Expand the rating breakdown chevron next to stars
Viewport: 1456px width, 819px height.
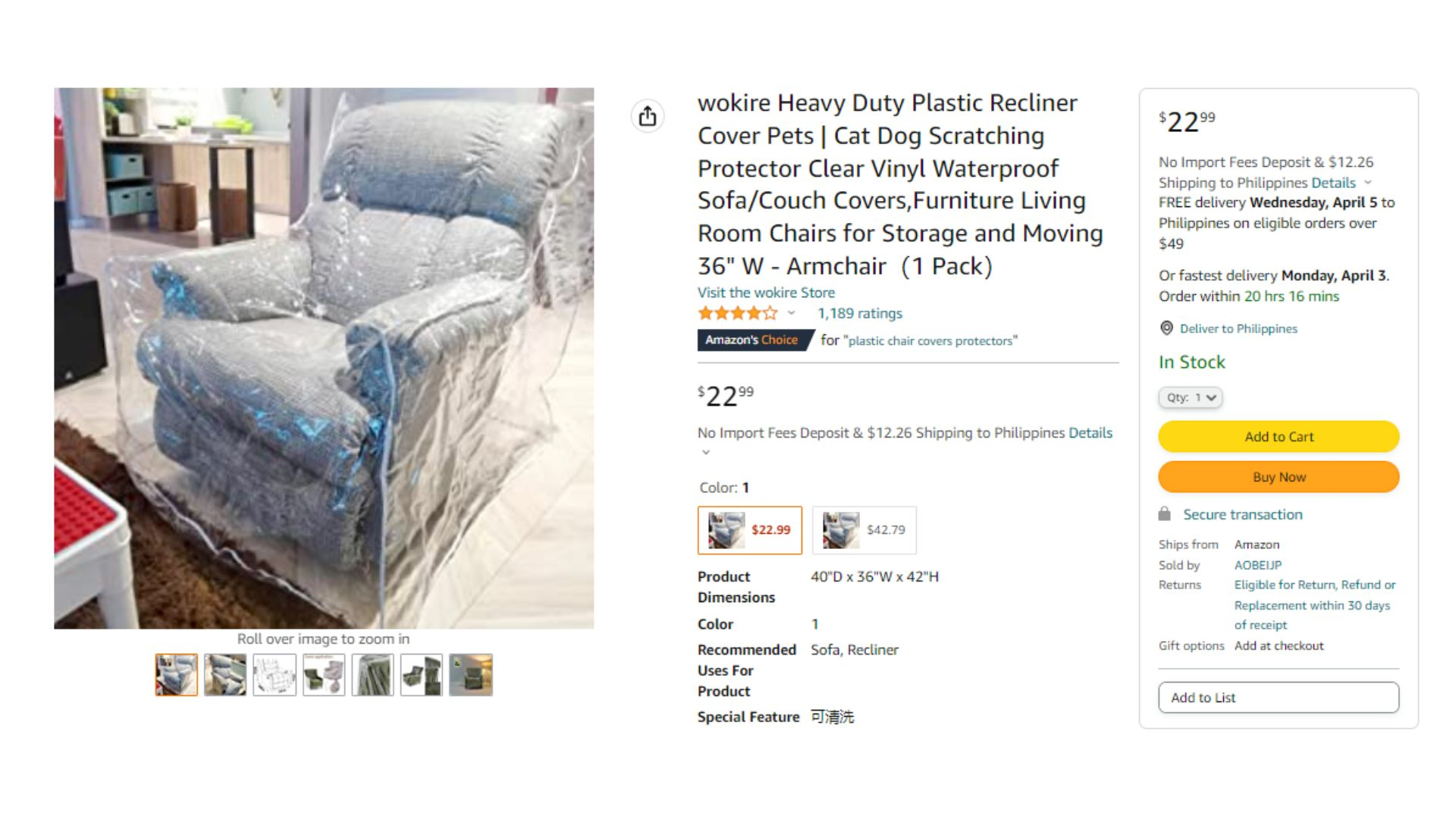[791, 313]
